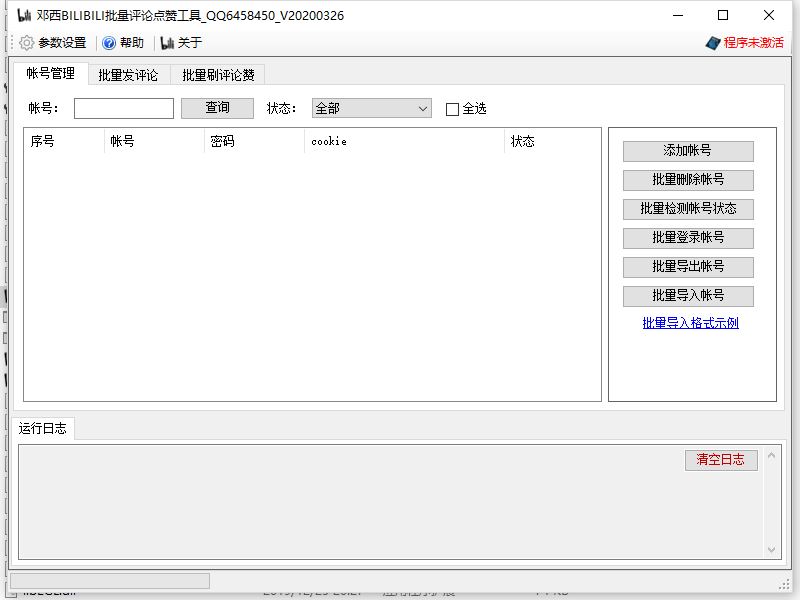Click the log scrollbar down arrow
This screenshot has width=800, height=600.
771,549
